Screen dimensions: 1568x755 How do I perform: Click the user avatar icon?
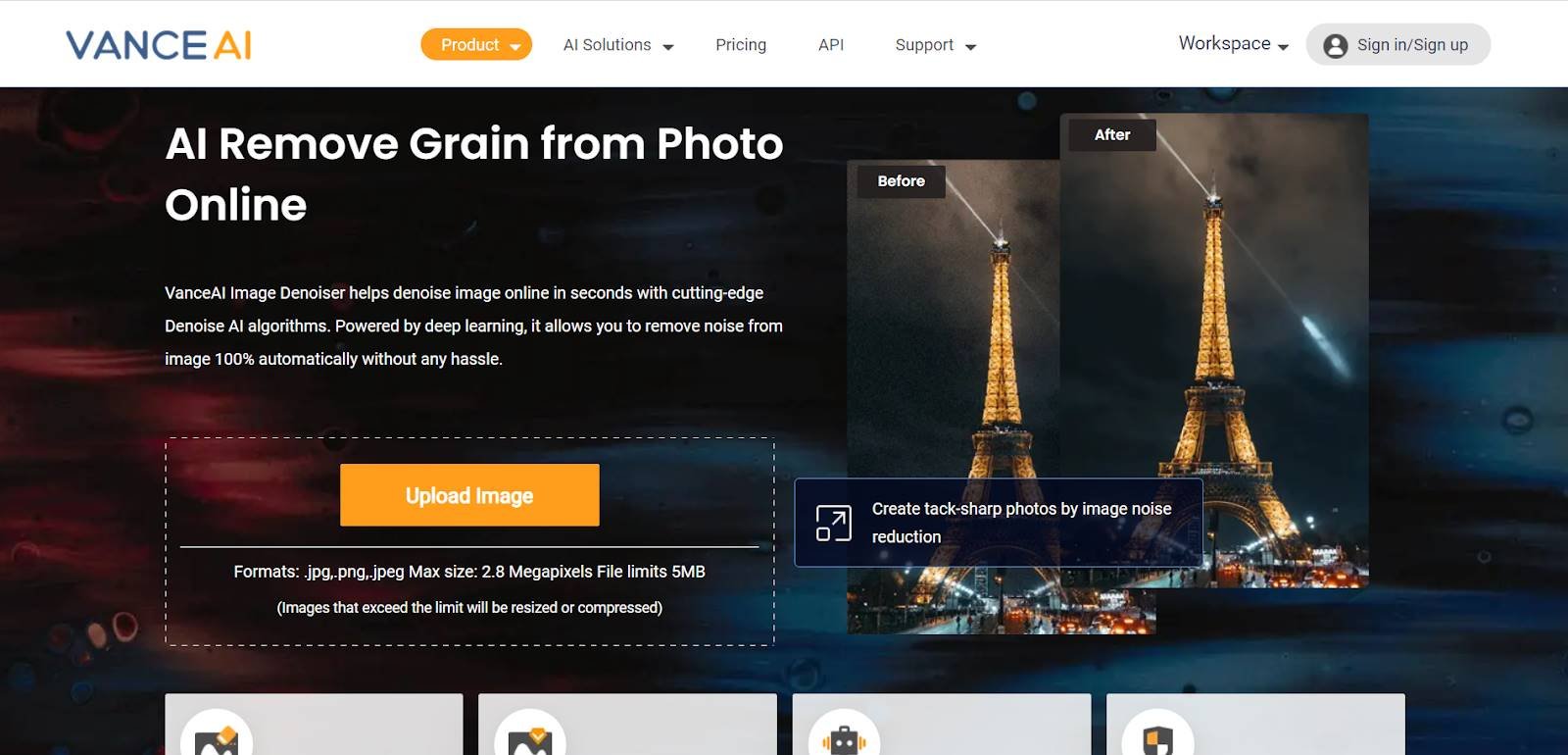click(1335, 45)
